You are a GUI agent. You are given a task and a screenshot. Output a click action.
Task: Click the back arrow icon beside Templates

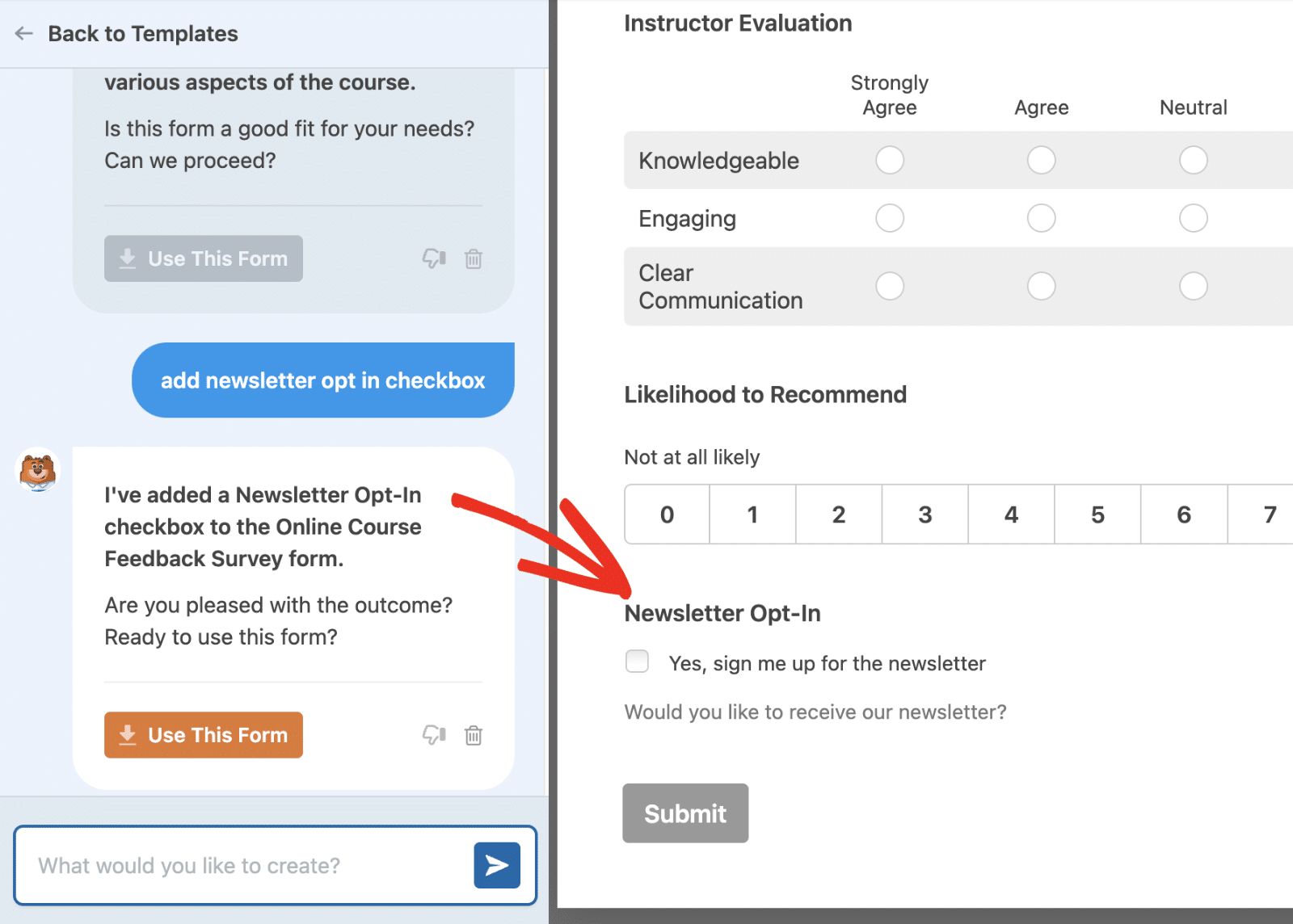click(24, 33)
